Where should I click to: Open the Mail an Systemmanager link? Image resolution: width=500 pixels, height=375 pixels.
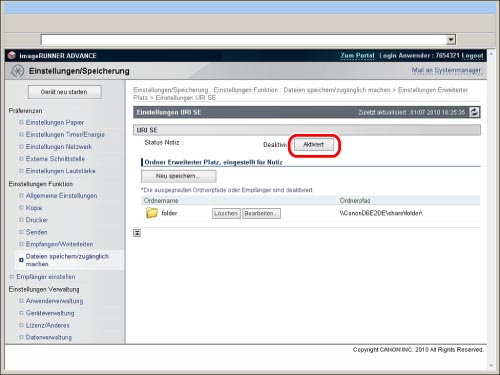(446, 70)
